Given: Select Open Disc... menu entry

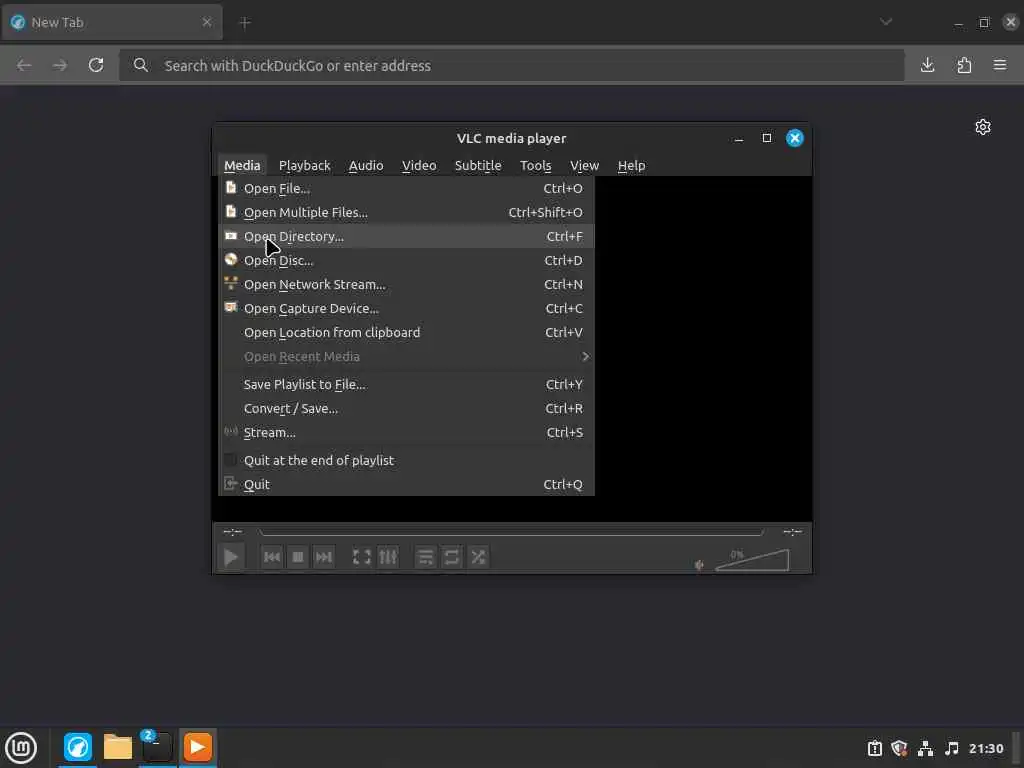Looking at the screenshot, I should (x=406, y=261).
